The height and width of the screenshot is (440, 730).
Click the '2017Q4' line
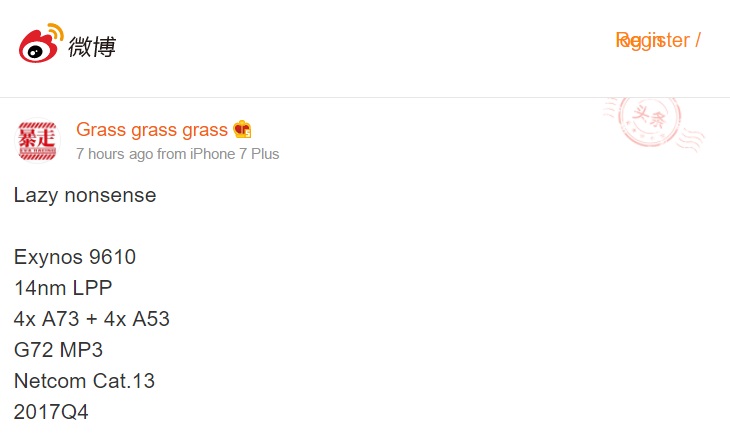[51, 411]
